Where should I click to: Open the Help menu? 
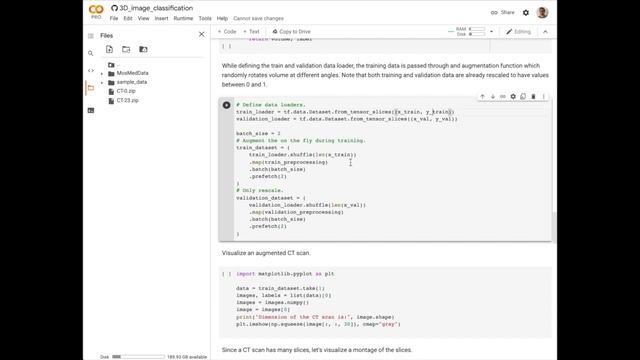click(x=222, y=18)
